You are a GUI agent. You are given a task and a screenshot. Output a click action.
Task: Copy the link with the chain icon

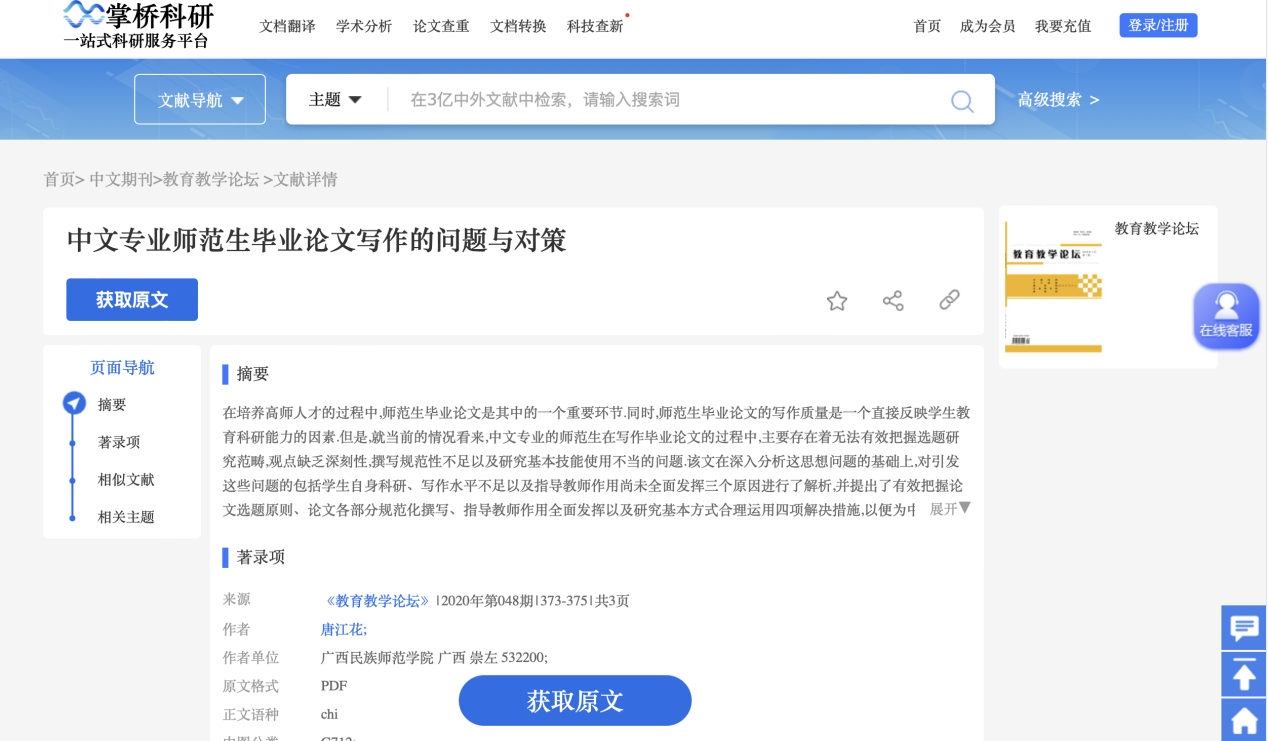(949, 300)
